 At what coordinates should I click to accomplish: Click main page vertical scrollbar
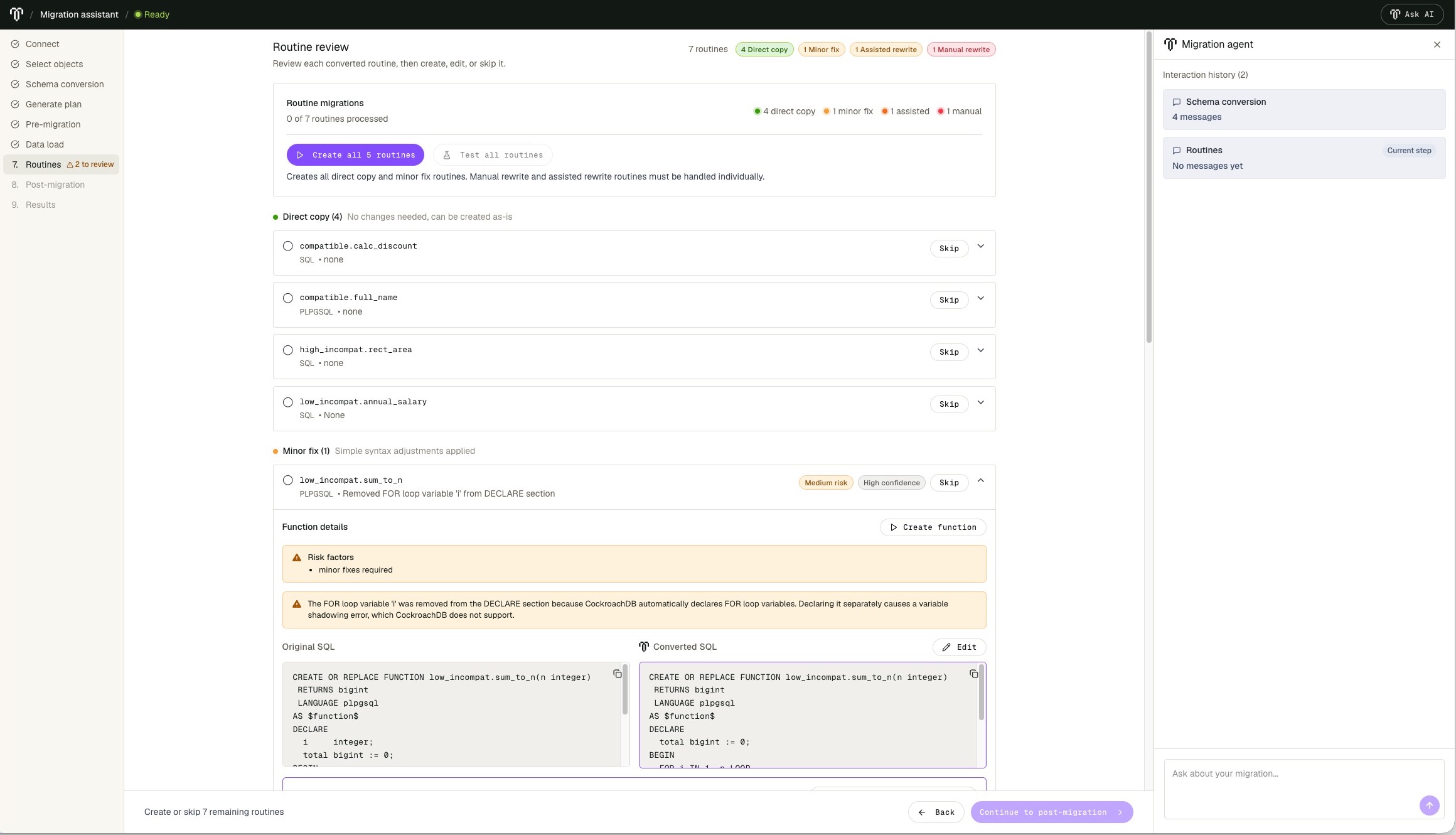(x=1149, y=187)
